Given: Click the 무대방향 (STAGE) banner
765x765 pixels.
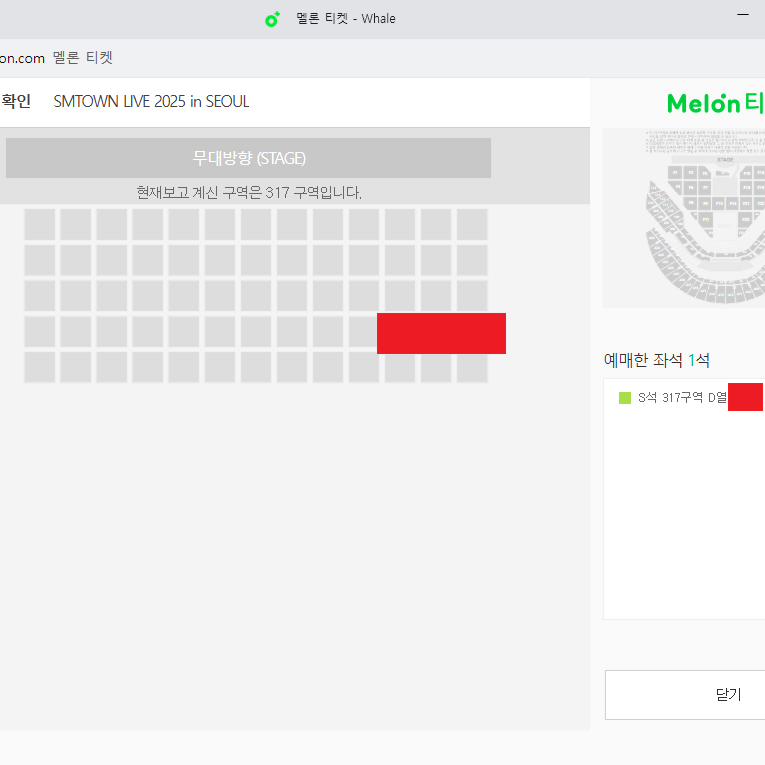Looking at the screenshot, I should click(x=248, y=158).
